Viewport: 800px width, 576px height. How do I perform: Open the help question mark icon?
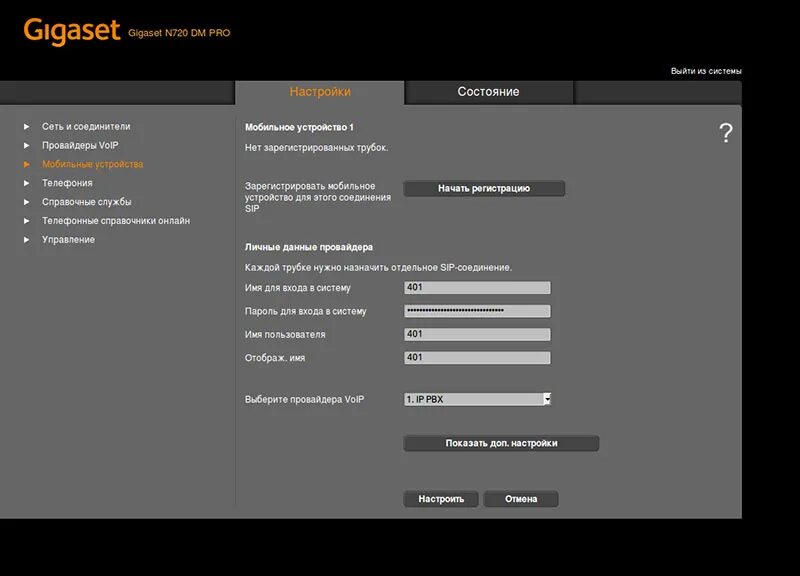pos(726,133)
